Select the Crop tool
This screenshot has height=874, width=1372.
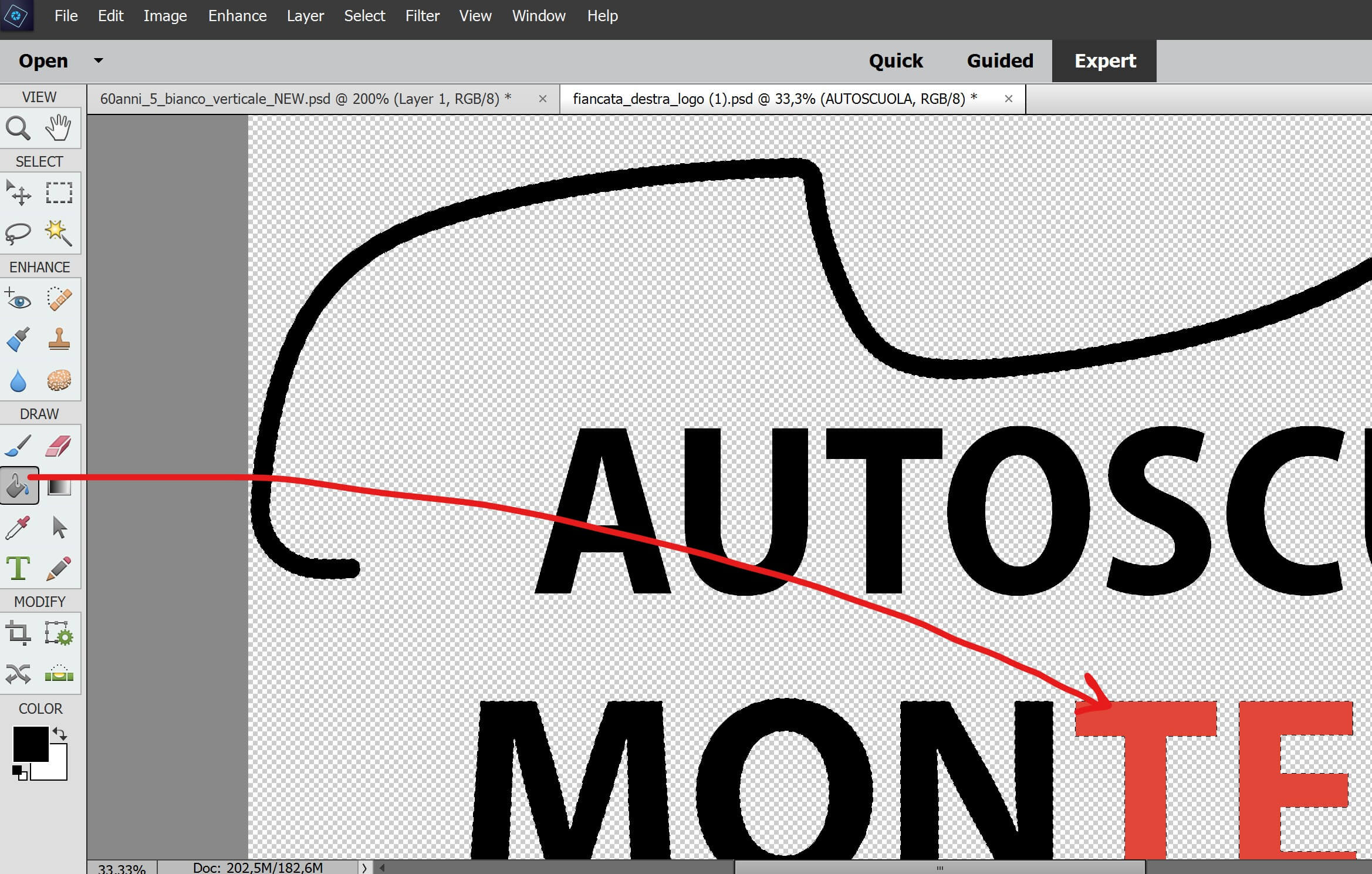coord(18,634)
